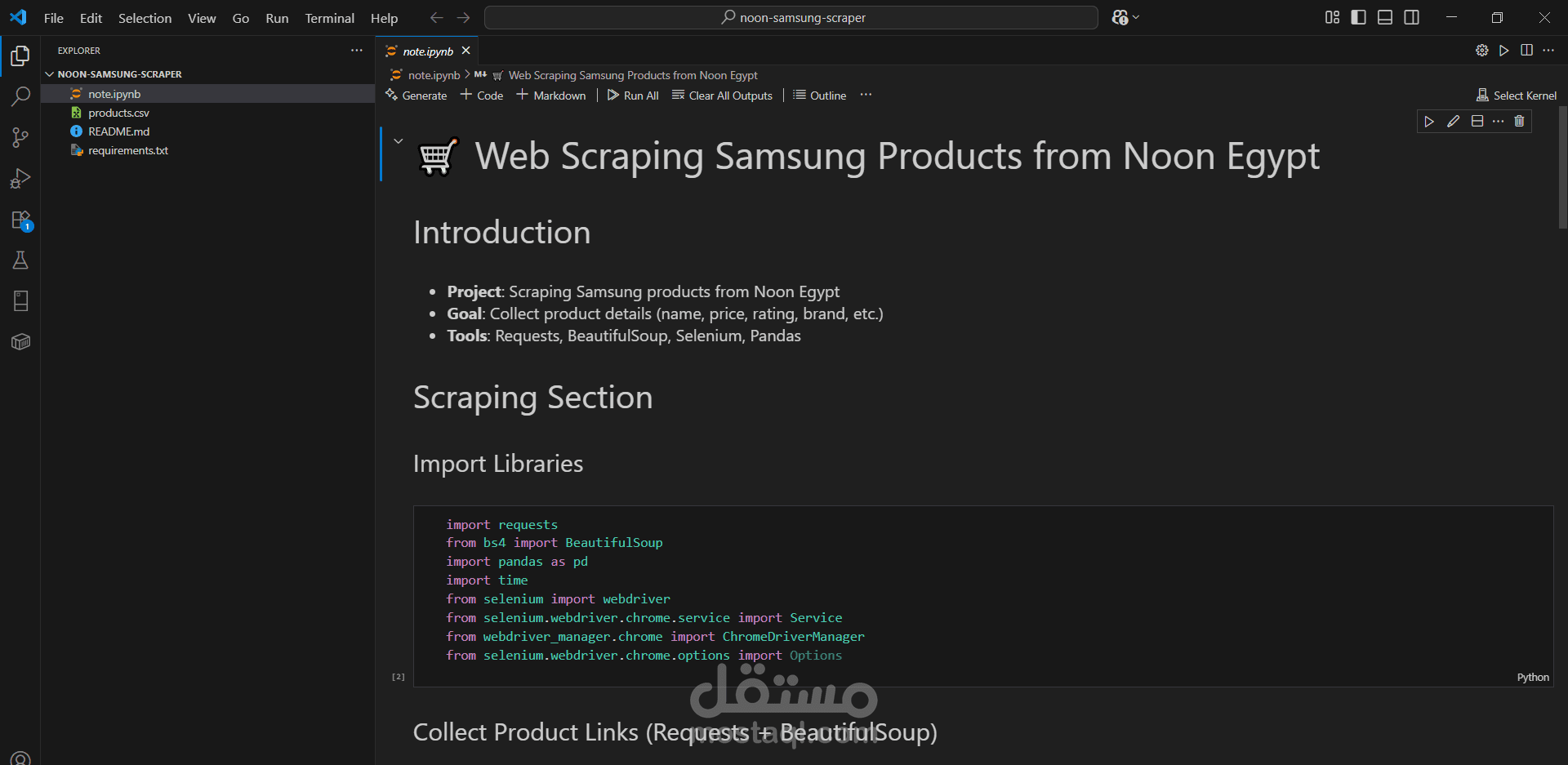
Task: Toggle the bottom panel visibility
Action: [x=1385, y=18]
